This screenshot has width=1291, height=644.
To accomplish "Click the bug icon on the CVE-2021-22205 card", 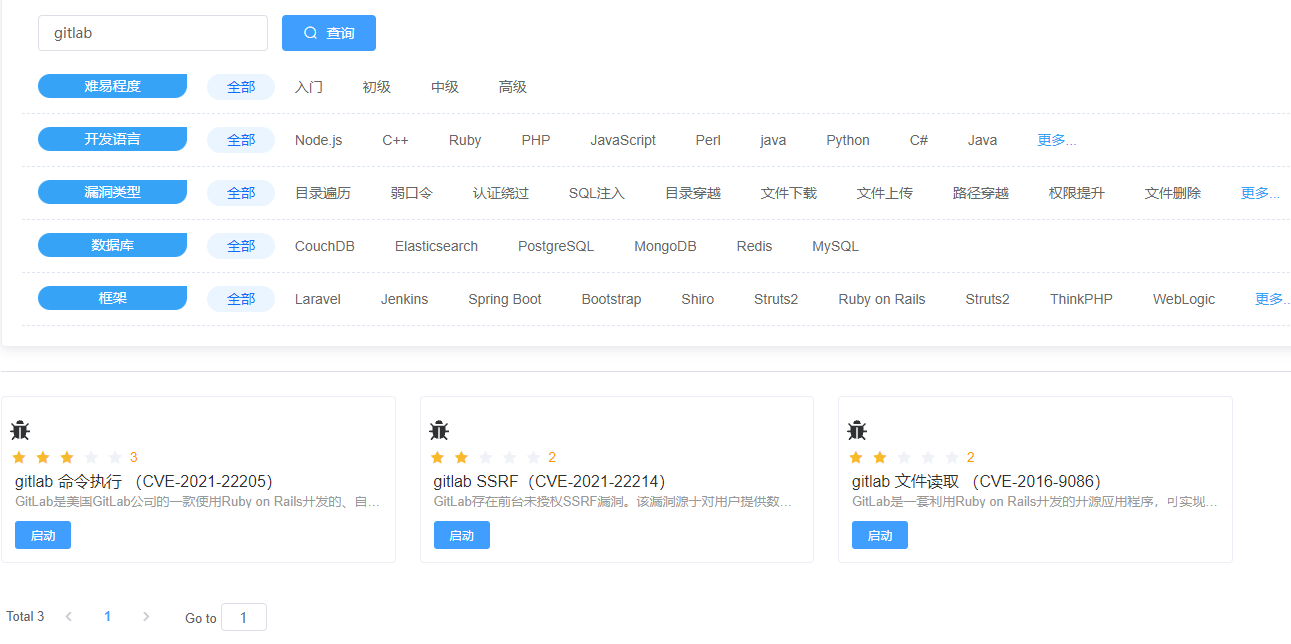I will (20, 431).
